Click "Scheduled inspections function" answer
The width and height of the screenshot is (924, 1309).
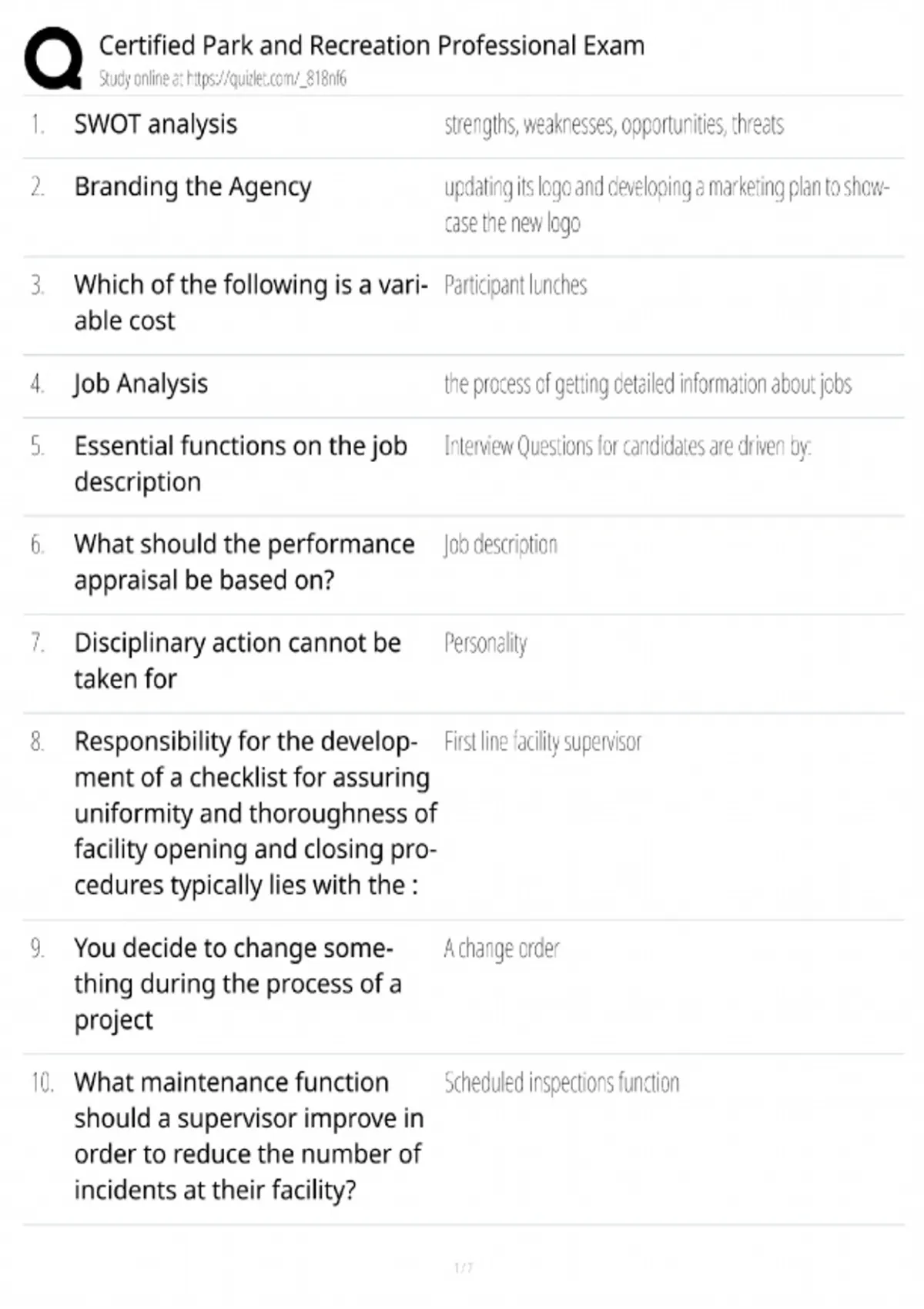point(561,1083)
